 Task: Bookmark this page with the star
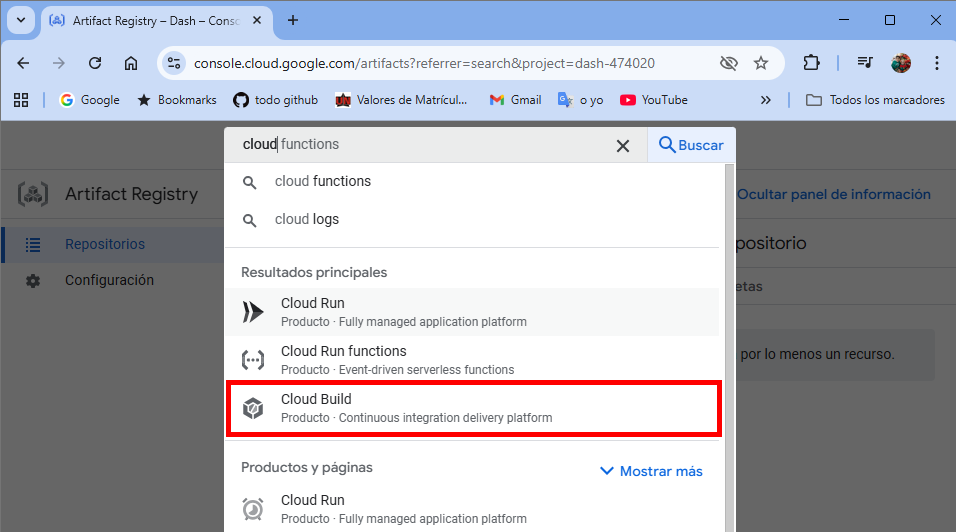[x=760, y=63]
